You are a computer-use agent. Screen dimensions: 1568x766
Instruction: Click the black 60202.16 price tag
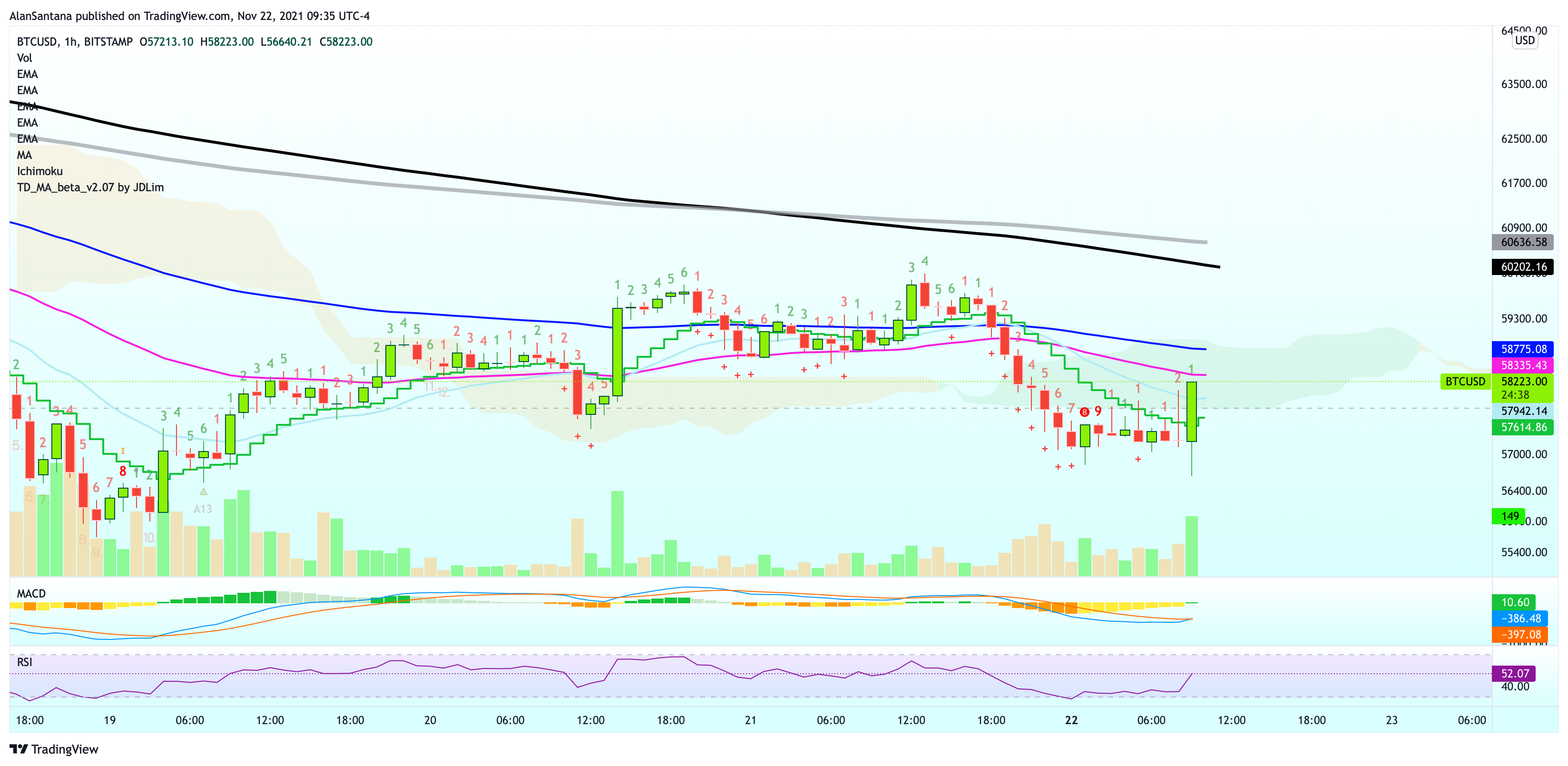pyautogui.click(x=1523, y=267)
